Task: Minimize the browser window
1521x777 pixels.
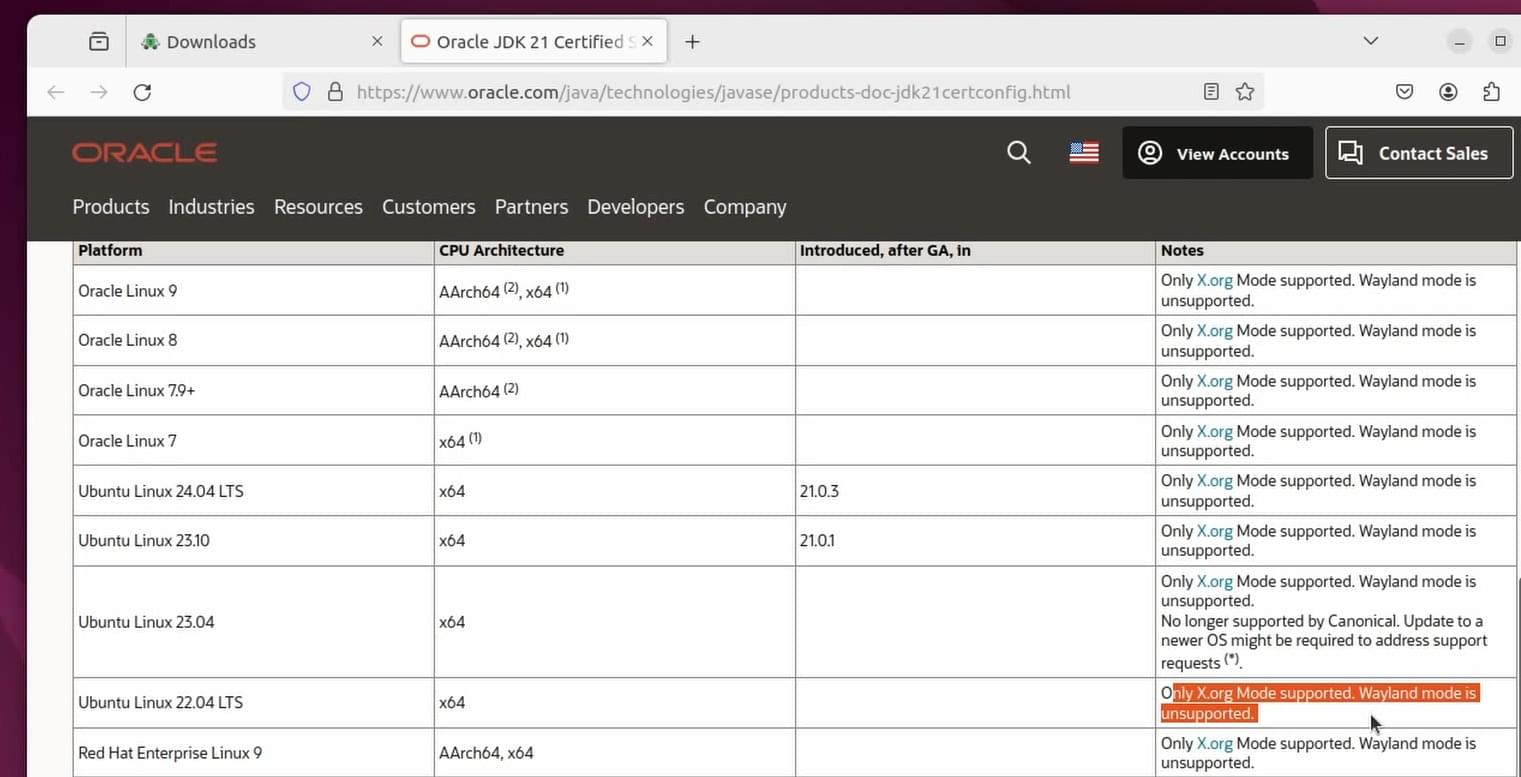Action: pyautogui.click(x=1460, y=41)
